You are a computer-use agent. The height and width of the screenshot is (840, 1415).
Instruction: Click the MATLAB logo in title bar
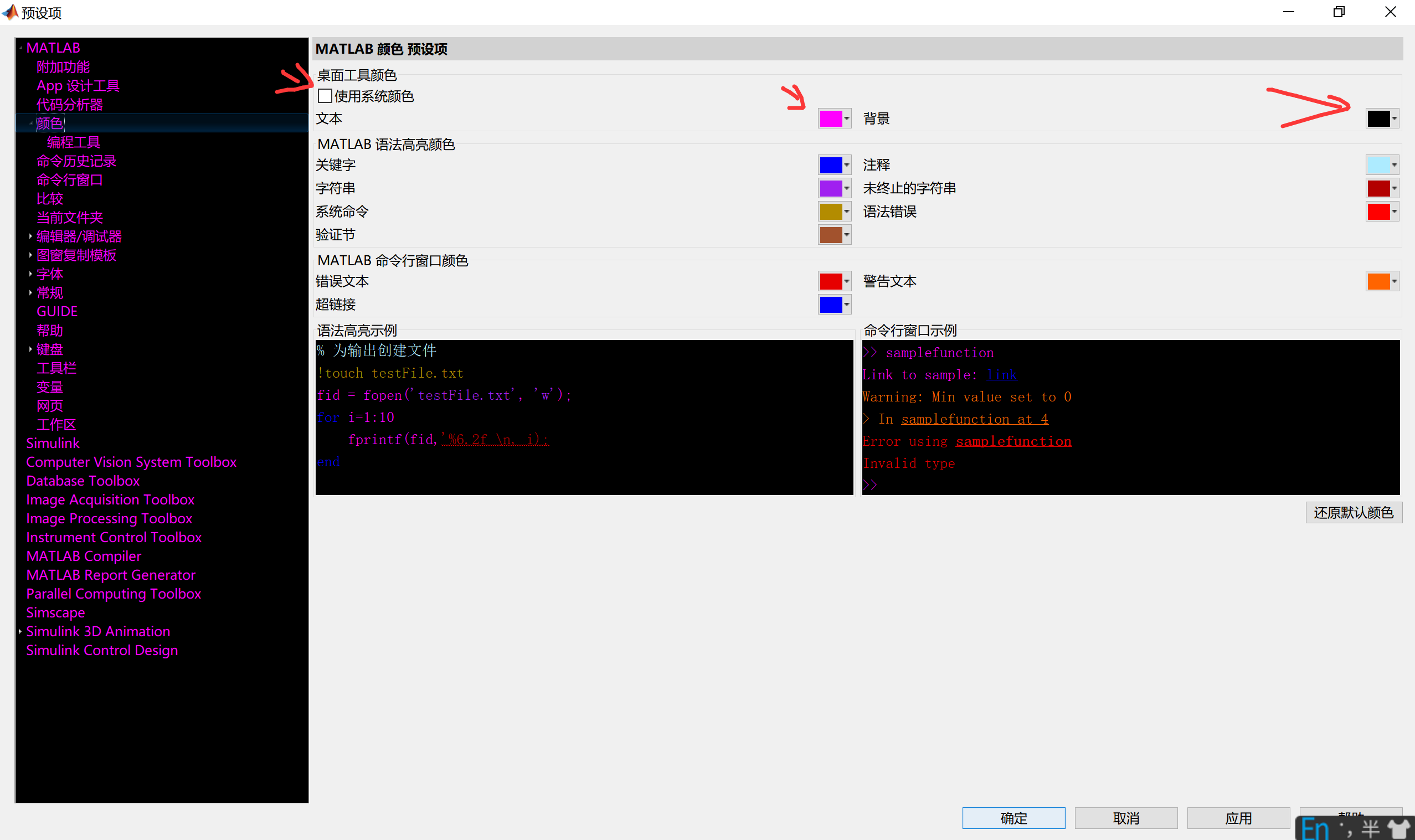click(10, 12)
